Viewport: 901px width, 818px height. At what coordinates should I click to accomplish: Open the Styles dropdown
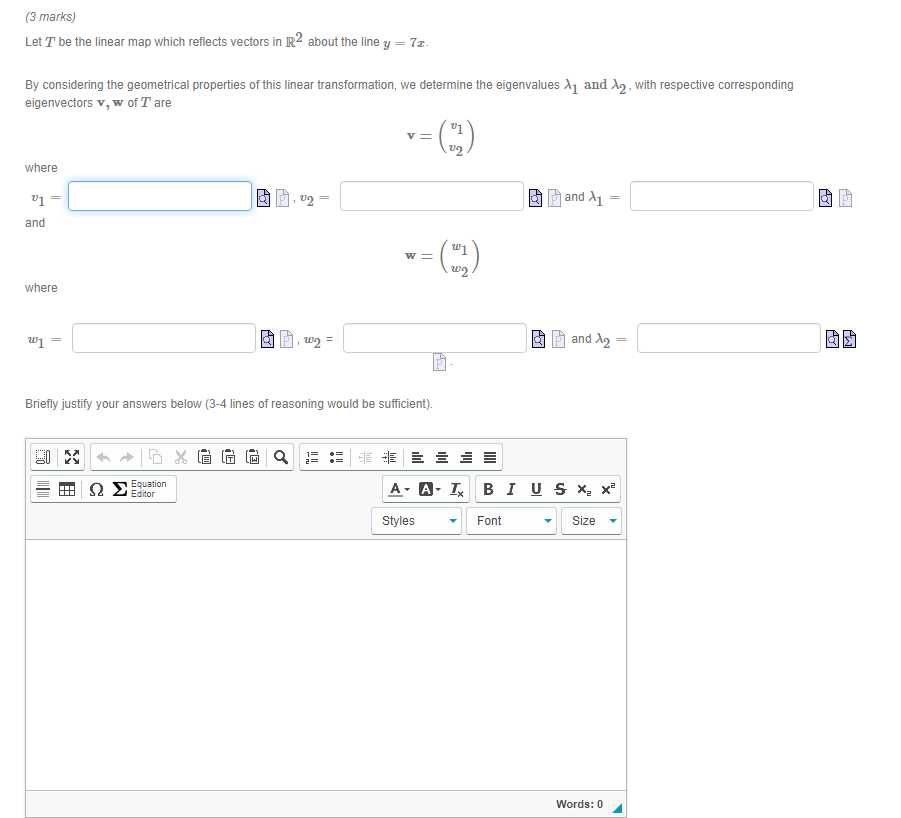tap(416, 520)
